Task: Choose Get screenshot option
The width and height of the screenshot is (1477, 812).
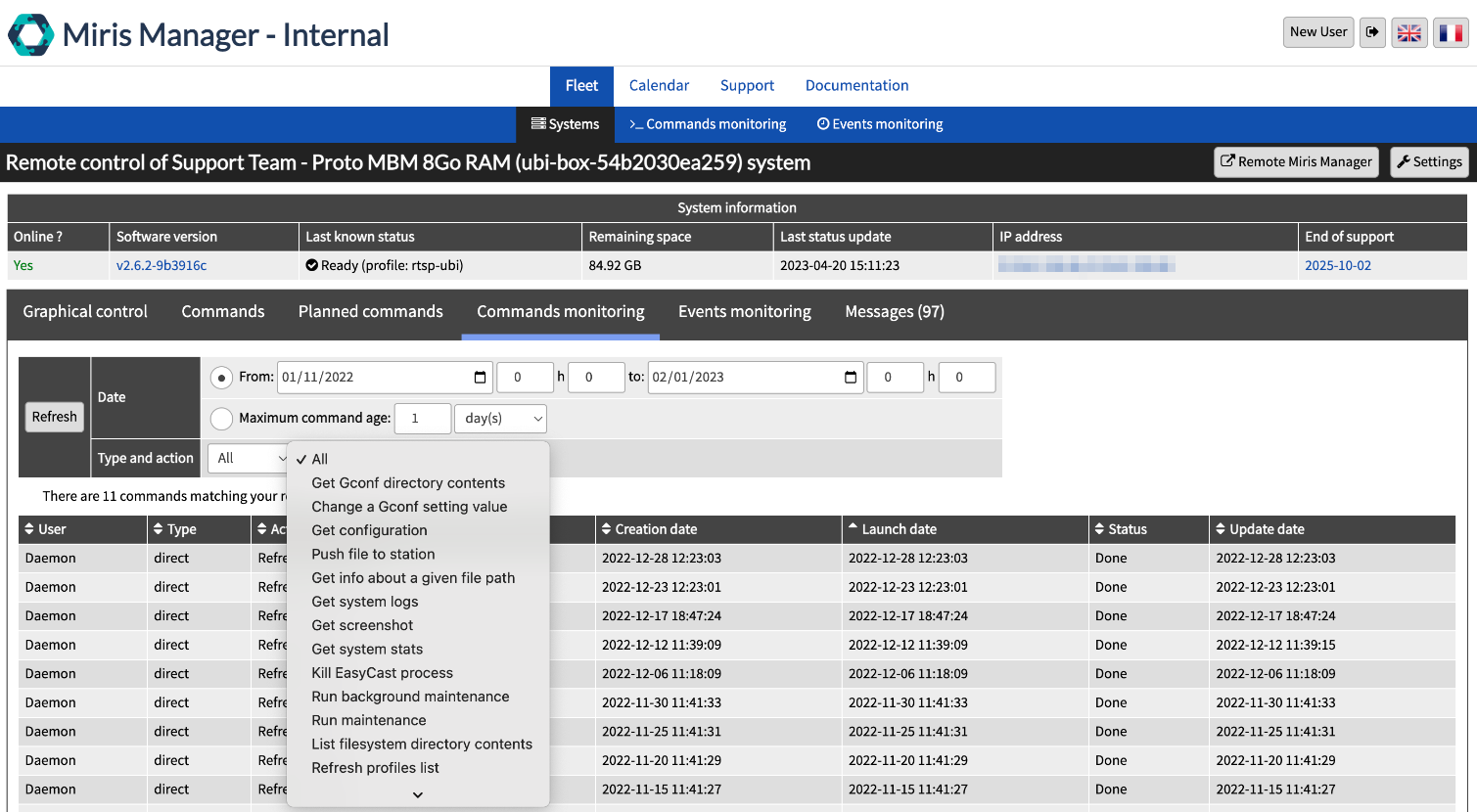Action: 419,625
